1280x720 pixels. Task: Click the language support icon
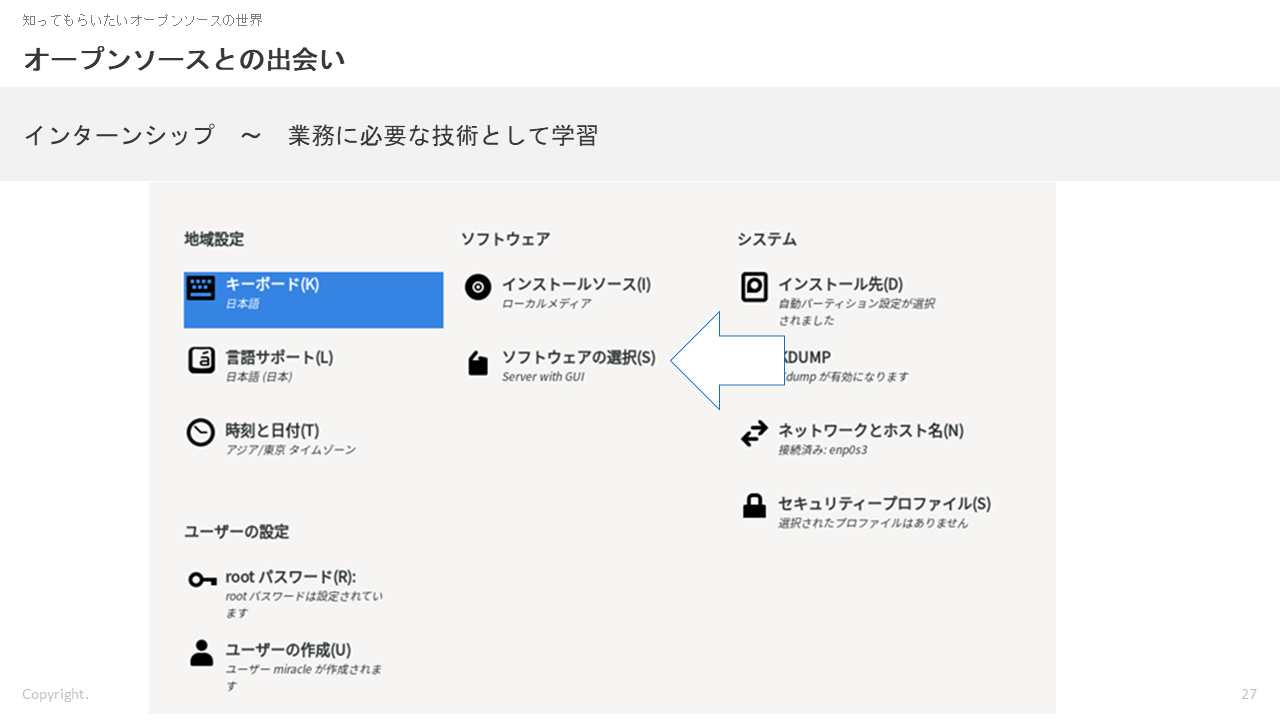201,360
